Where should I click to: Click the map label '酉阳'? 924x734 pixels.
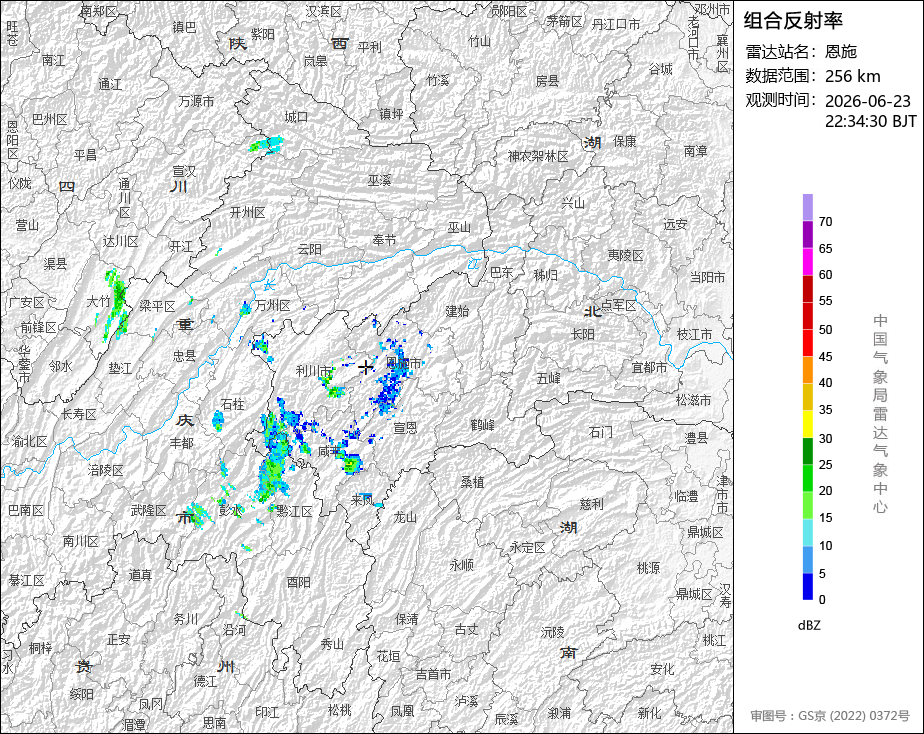tap(298, 582)
